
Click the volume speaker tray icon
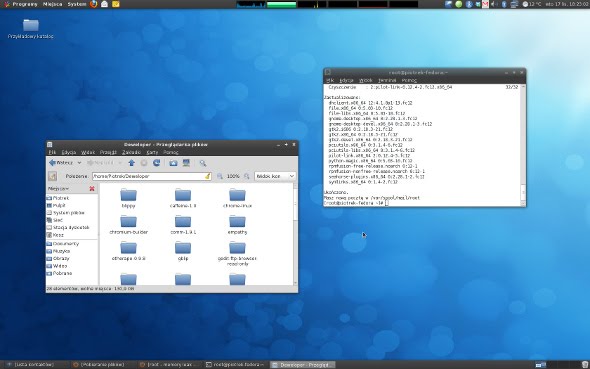coord(494,4)
